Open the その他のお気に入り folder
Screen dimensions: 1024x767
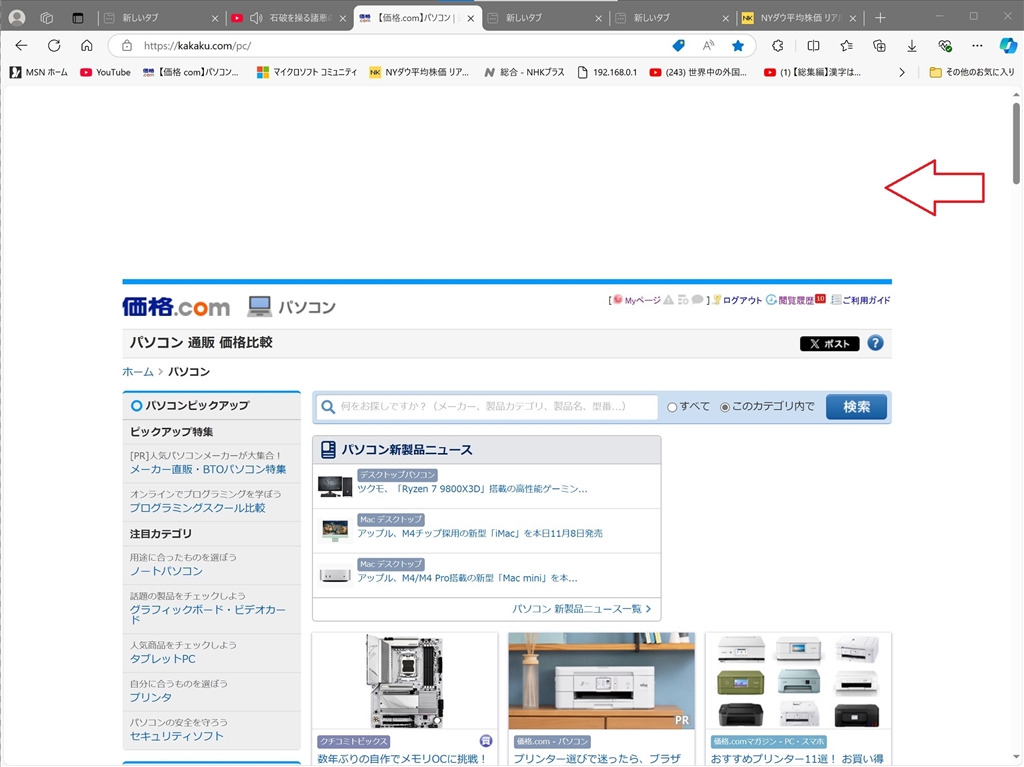pos(972,73)
